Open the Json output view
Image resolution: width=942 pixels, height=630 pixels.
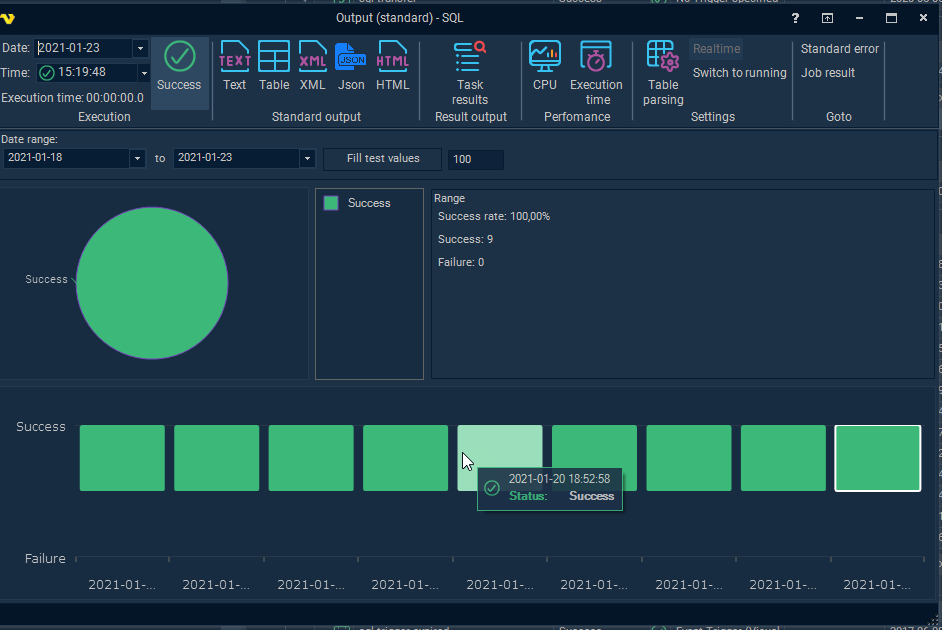[351, 68]
